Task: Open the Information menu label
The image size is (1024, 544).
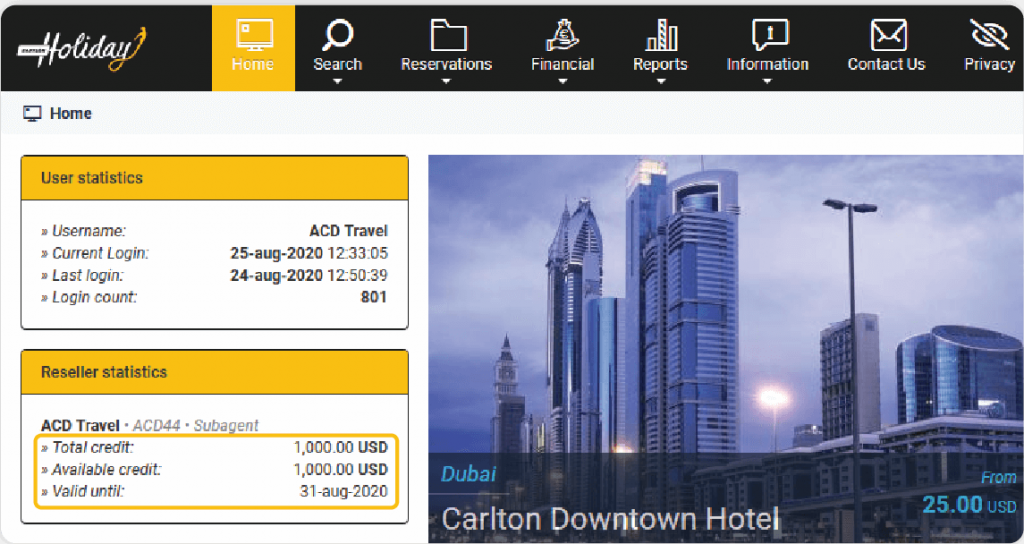Action: coord(767,64)
